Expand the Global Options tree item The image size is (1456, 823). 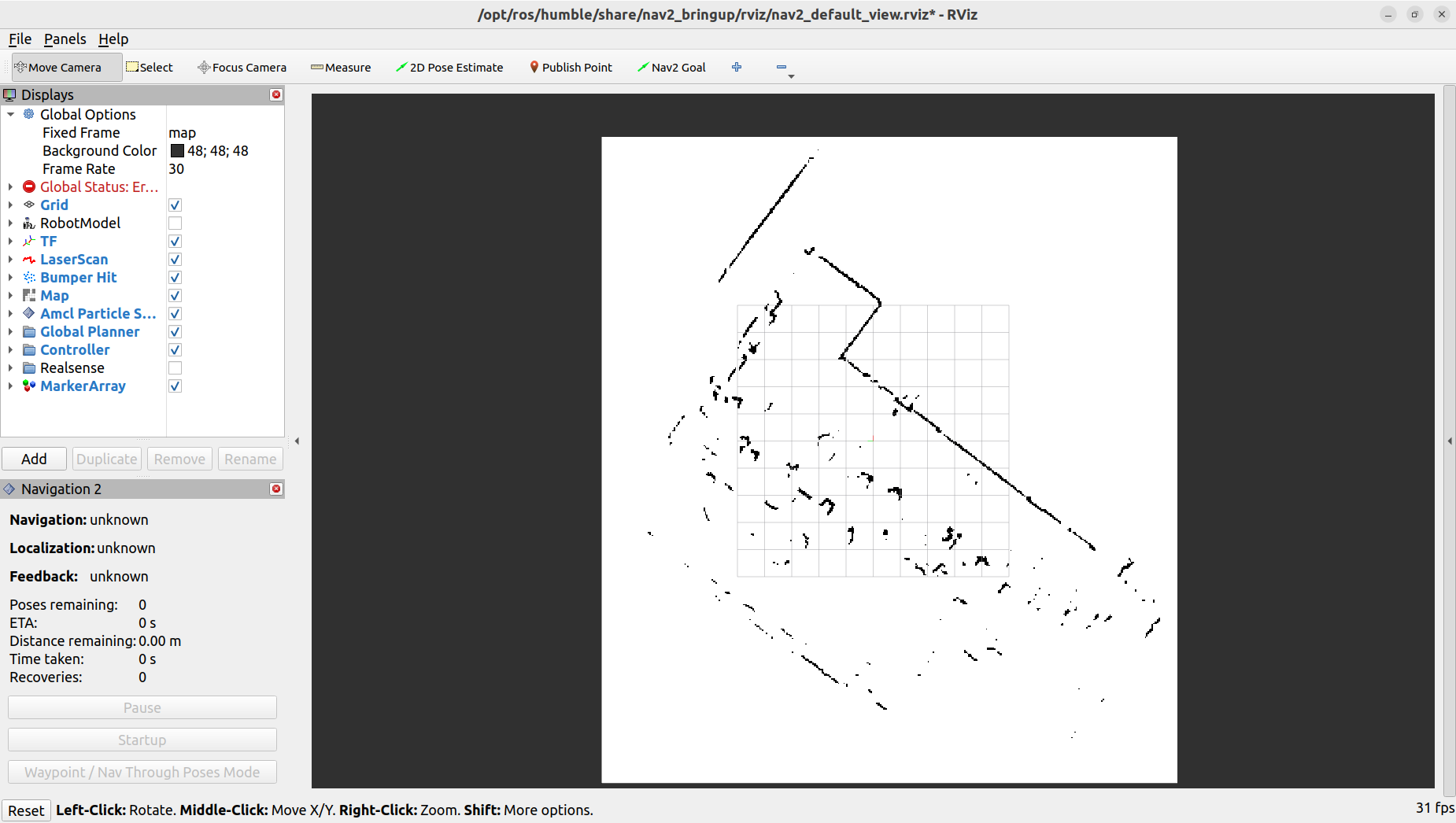pos(11,114)
